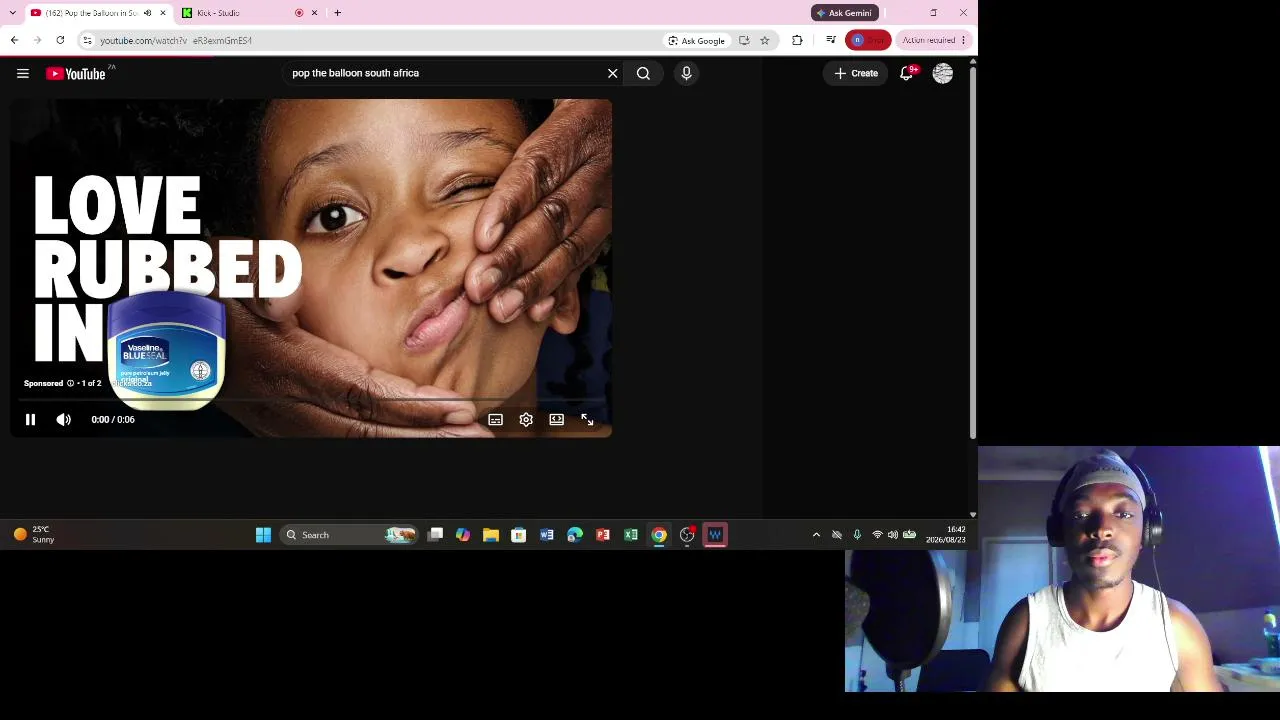
Task: Open OBS Studio from the taskbar
Action: 687,535
